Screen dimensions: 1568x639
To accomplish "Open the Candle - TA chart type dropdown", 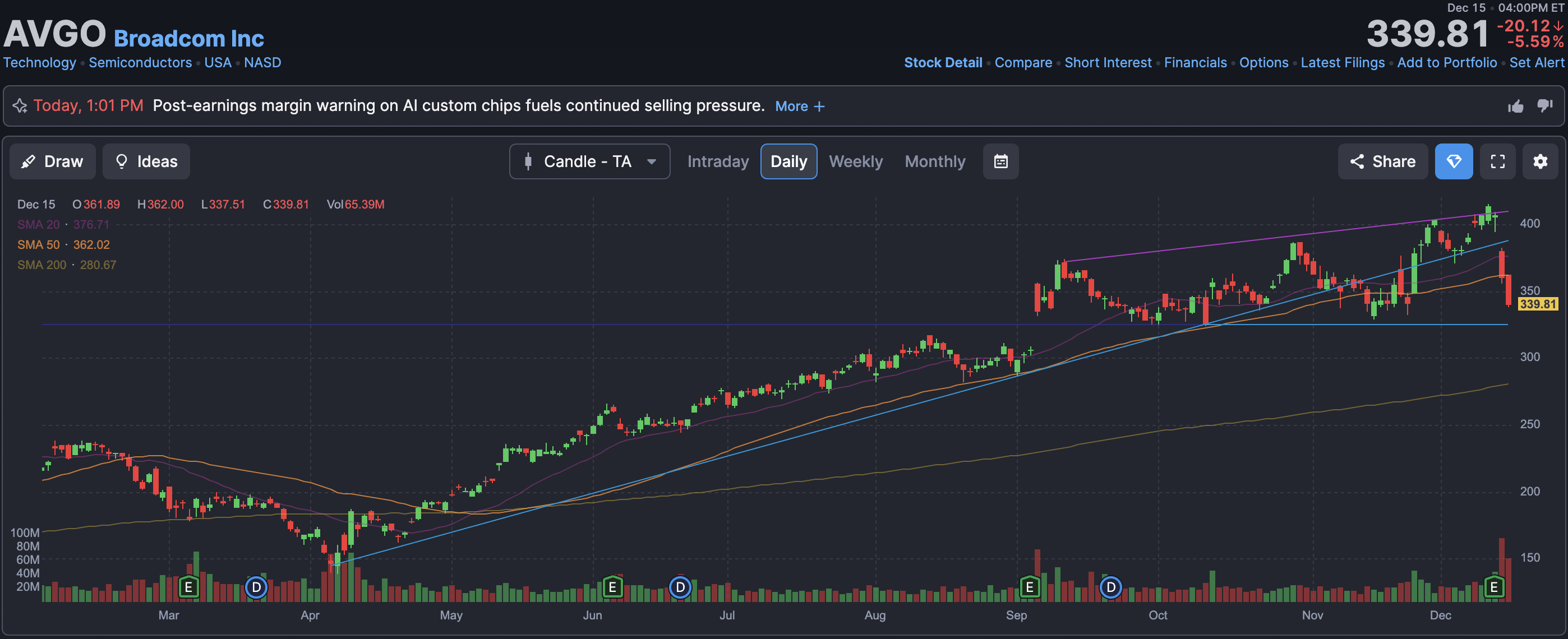I will pos(589,161).
